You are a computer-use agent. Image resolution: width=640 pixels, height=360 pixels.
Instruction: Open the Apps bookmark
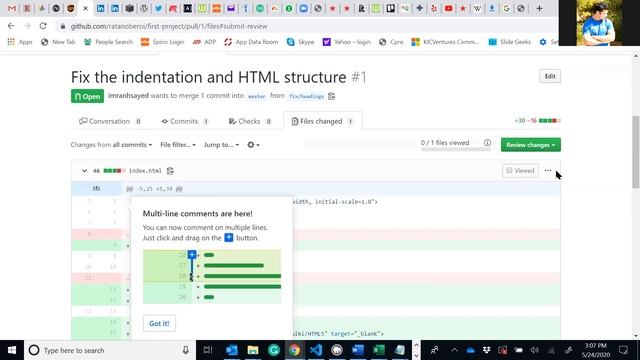[20, 42]
